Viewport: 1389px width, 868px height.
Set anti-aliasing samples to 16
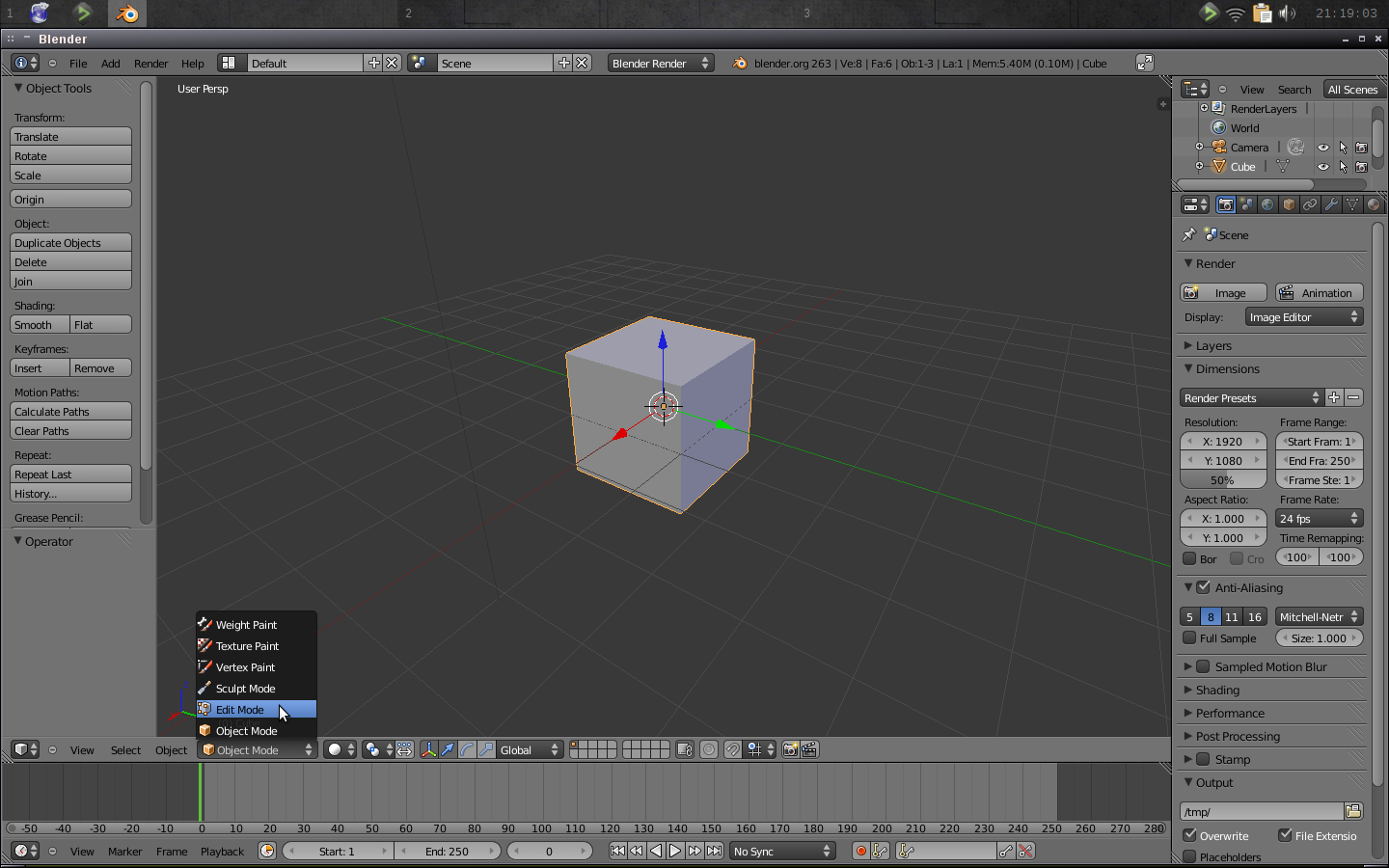tap(1255, 616)
